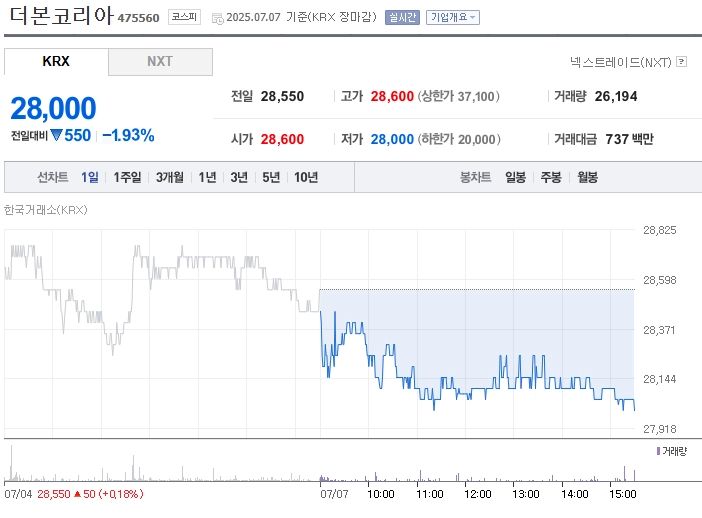
Task: Click the 저가 value 28,000
Action: 392,139
